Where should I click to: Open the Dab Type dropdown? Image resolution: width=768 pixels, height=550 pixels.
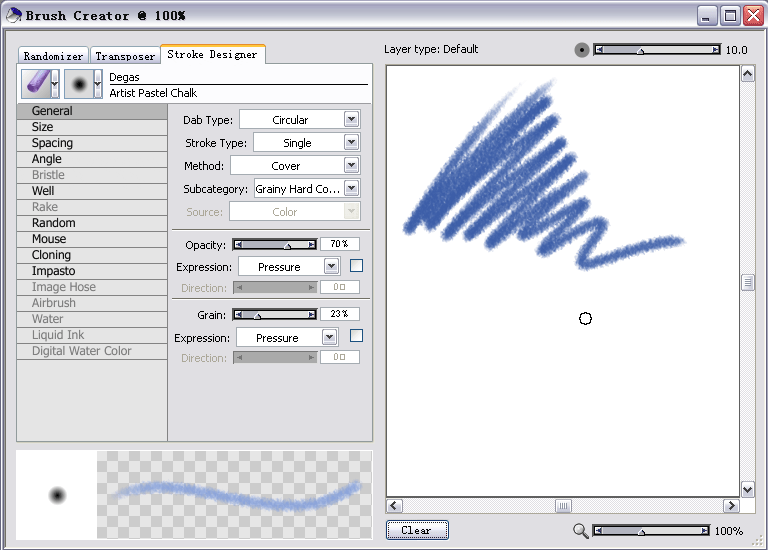click(x=351, y=120)
